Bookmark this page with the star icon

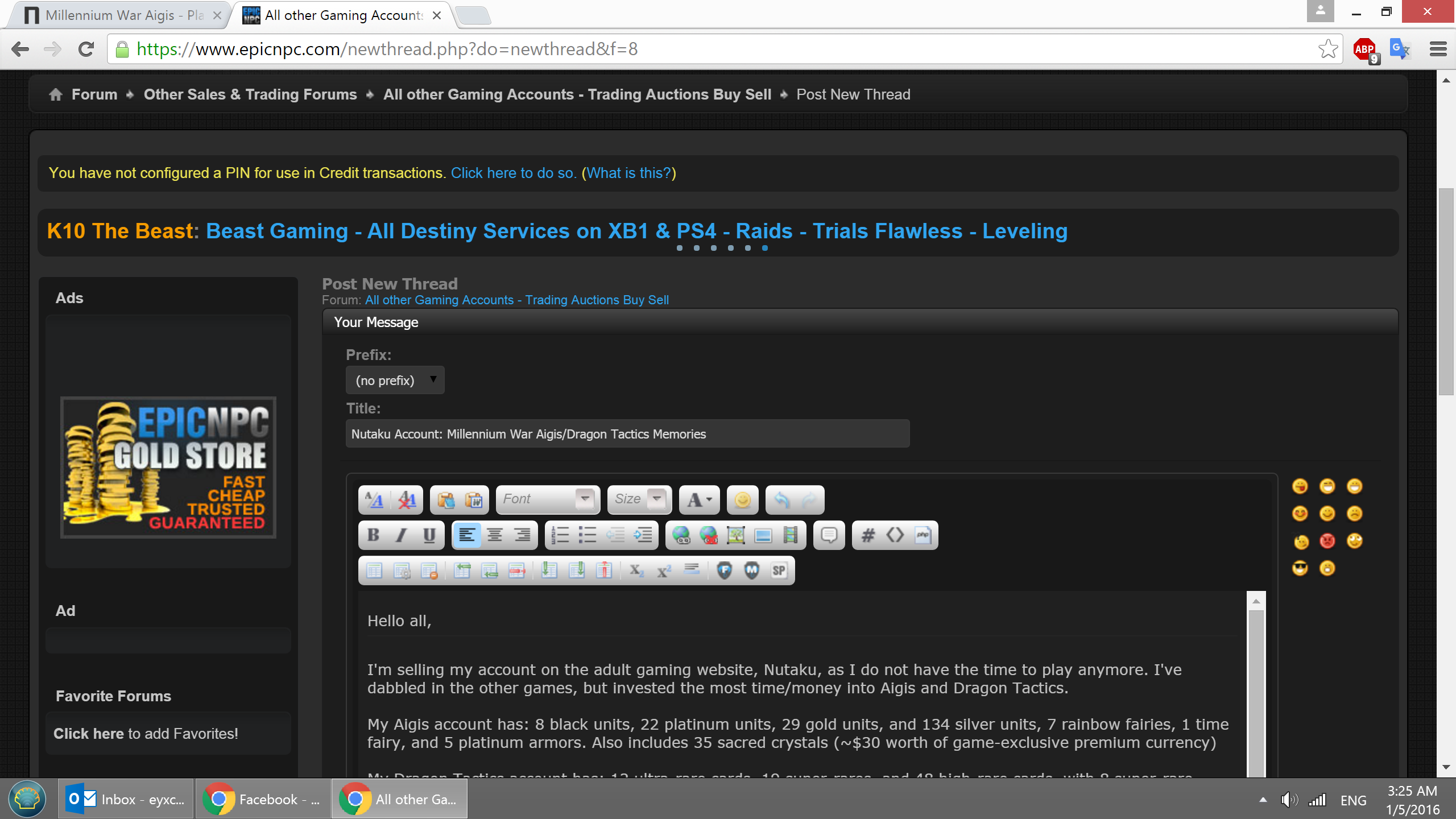click(1328, 49)
